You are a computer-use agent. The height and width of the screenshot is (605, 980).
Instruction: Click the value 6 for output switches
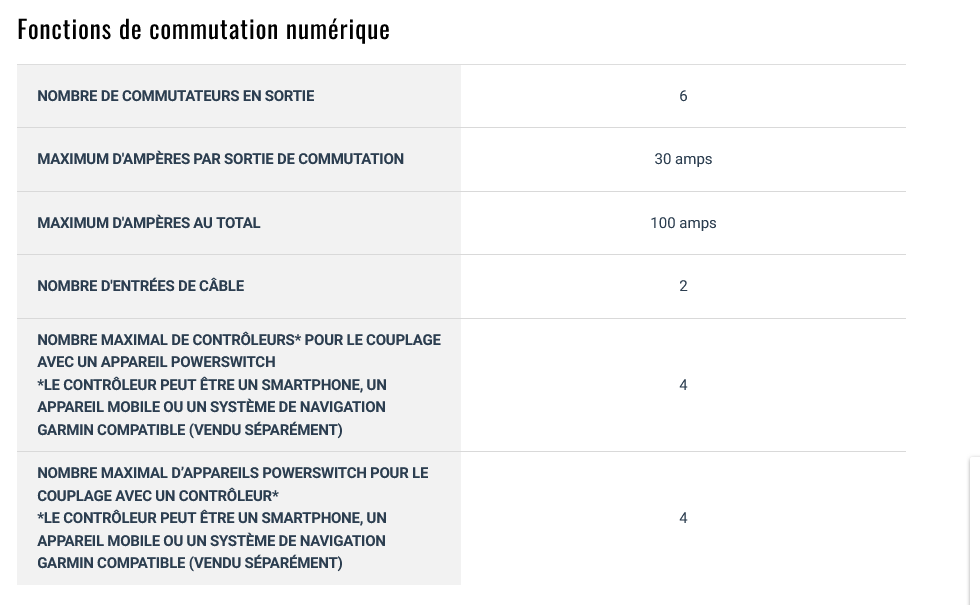tap(683, 96)
